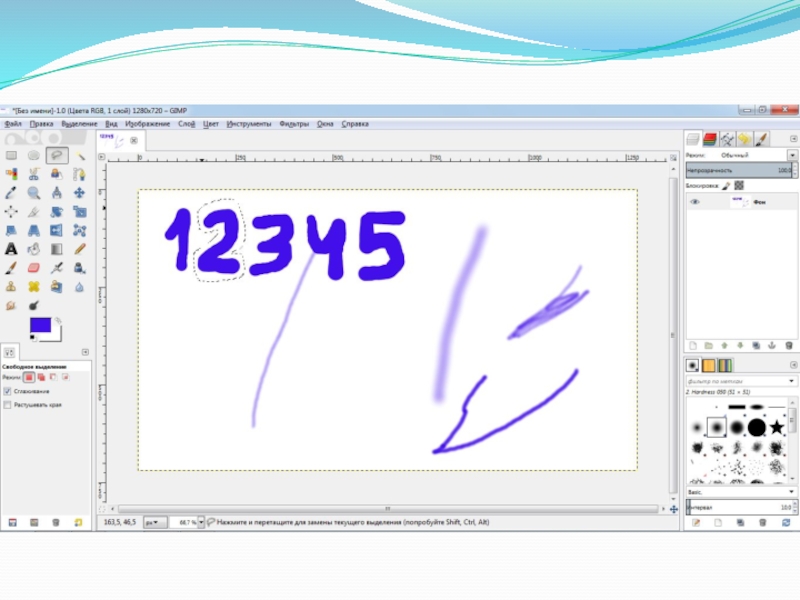Viewport: 800px width, 600px height.
Task: Open the Инструменты menu
Action: (x=249, y=124)
